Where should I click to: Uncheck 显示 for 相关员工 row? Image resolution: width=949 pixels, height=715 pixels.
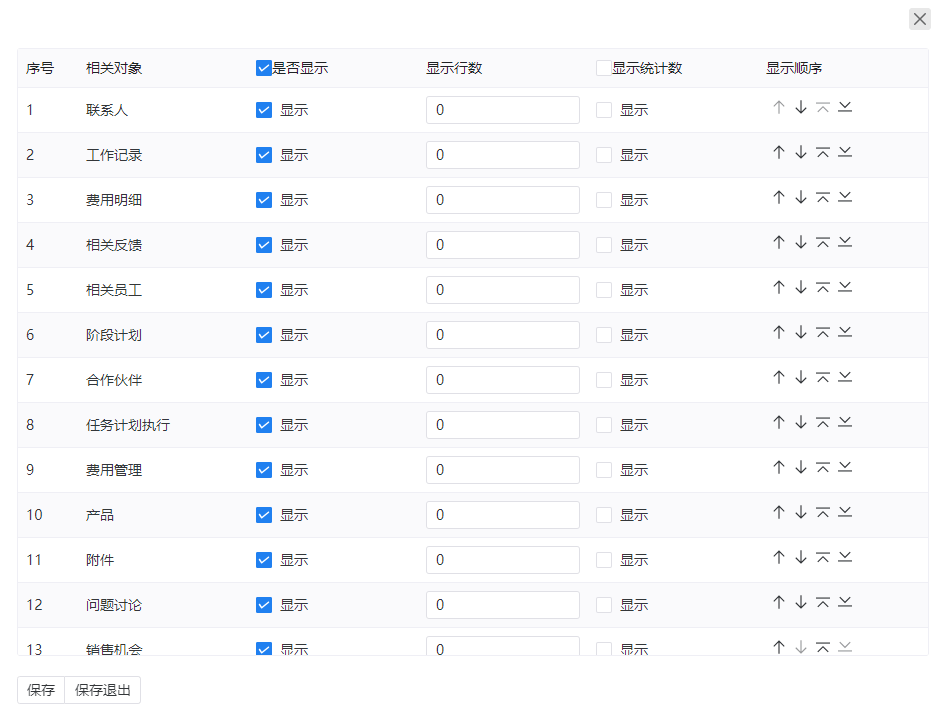pos(264,290)
